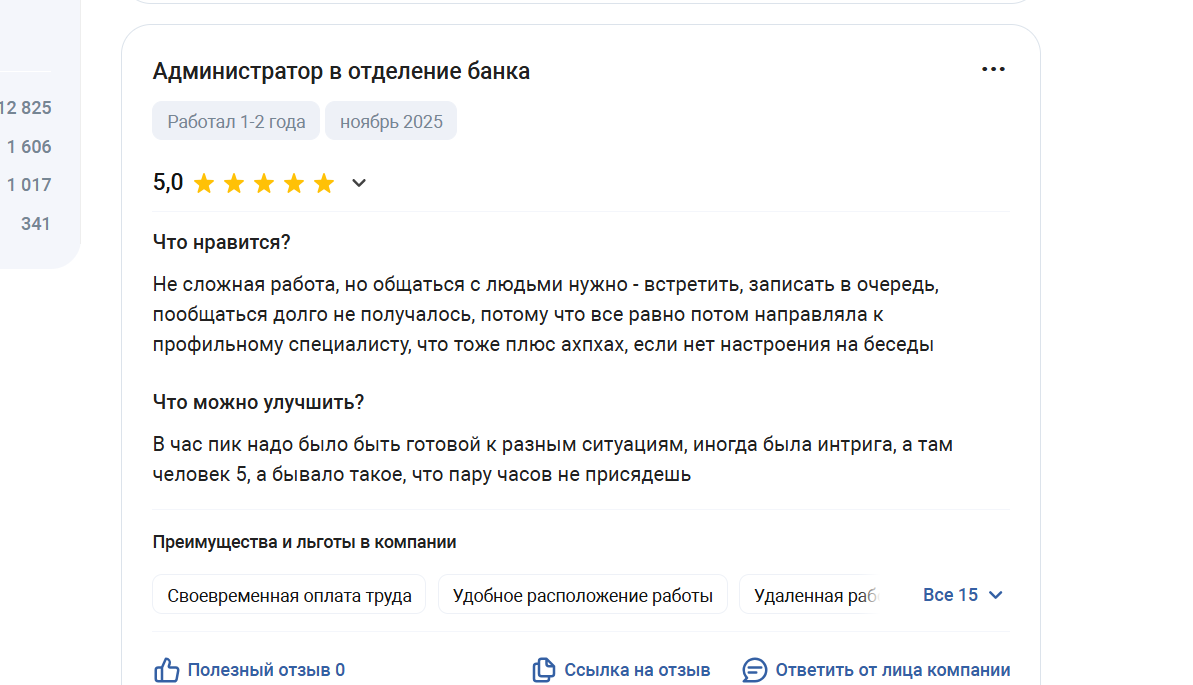Expand all 15 company benefits
This screenshot has height=685, width=1193.
coord(950,595)
